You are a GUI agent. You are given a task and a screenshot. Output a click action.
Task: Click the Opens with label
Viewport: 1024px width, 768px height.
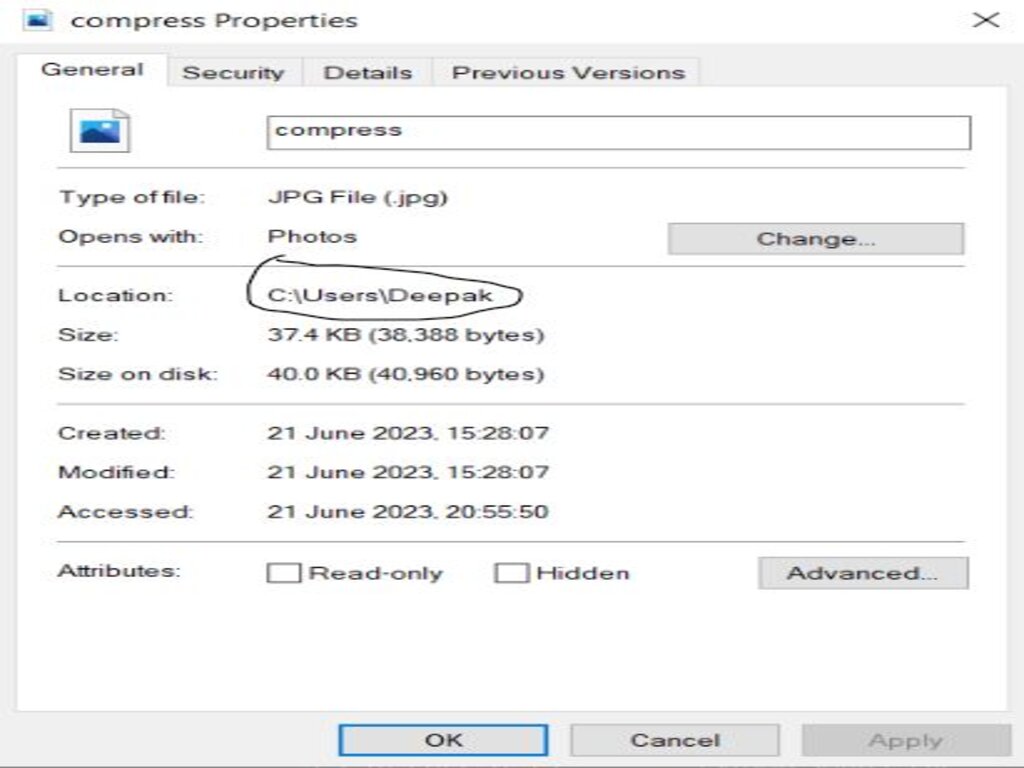click(131, 236)
